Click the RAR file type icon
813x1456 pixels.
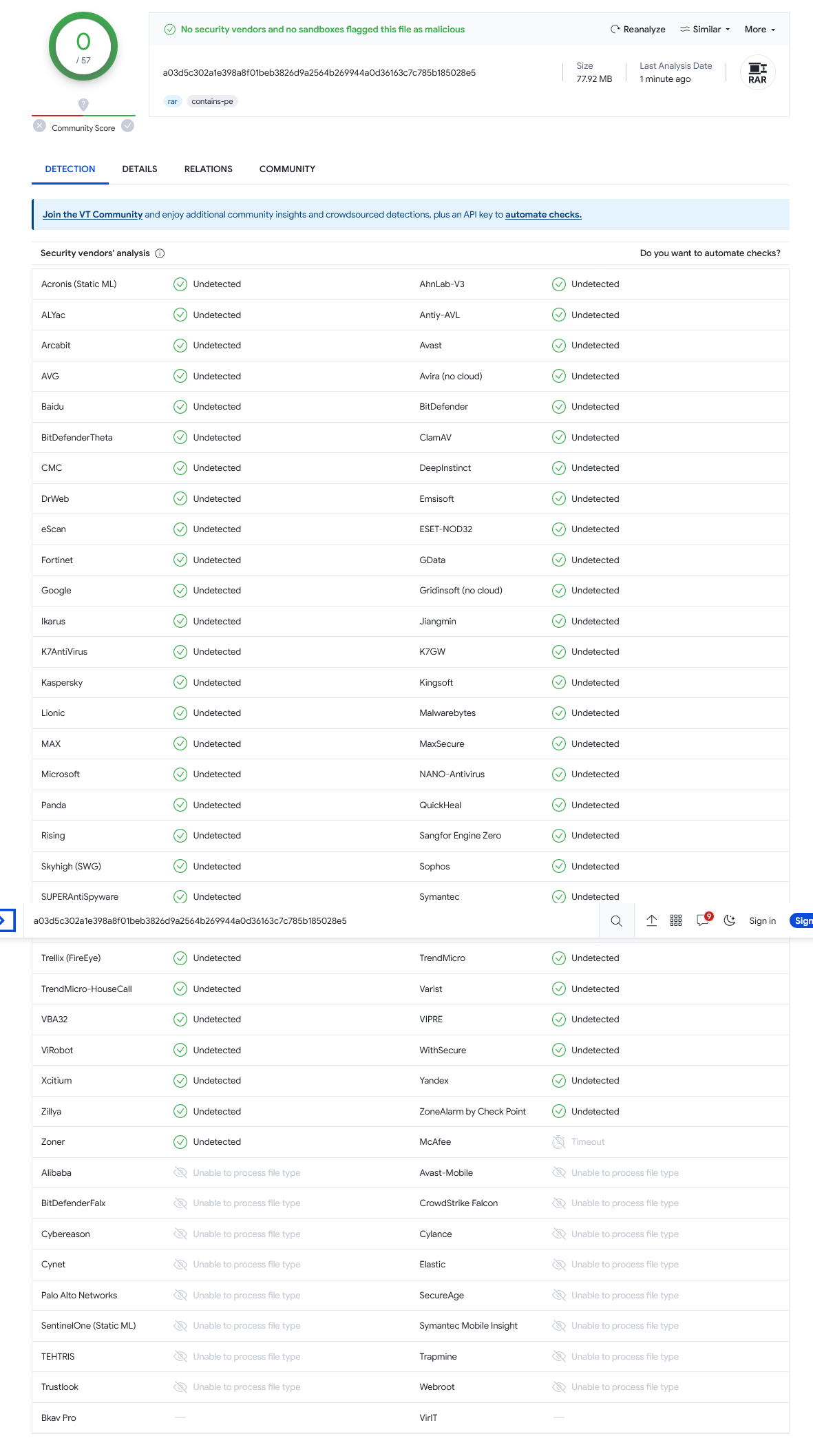(757, 73)
